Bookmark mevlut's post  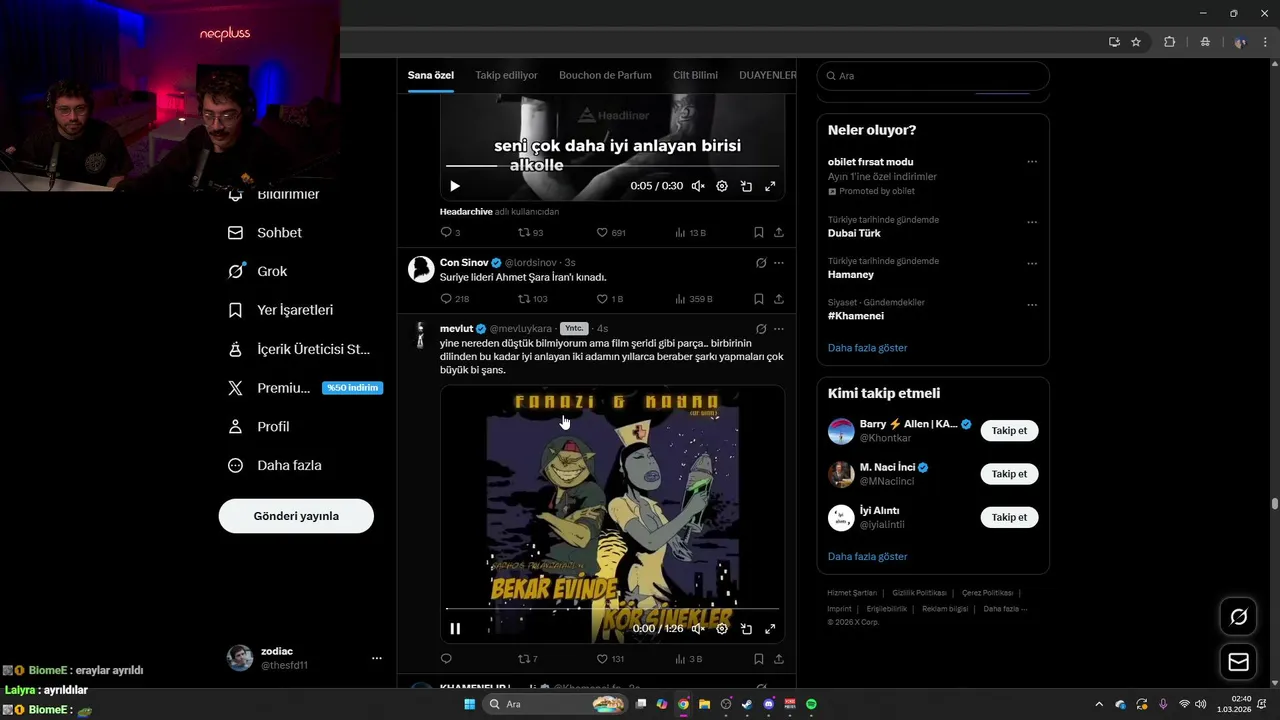click(x=759, y=659)
